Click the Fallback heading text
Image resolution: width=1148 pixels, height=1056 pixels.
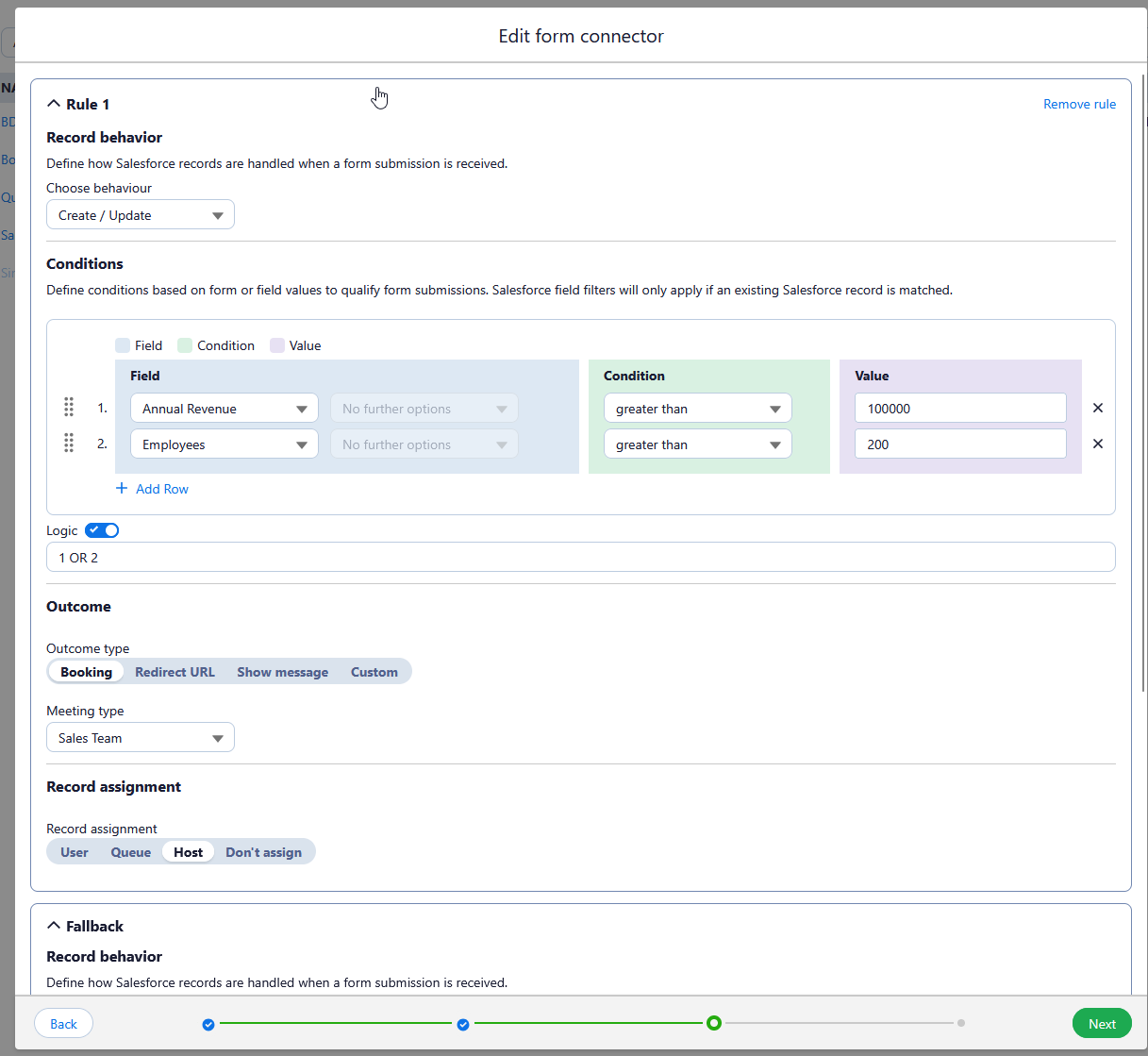94,926
